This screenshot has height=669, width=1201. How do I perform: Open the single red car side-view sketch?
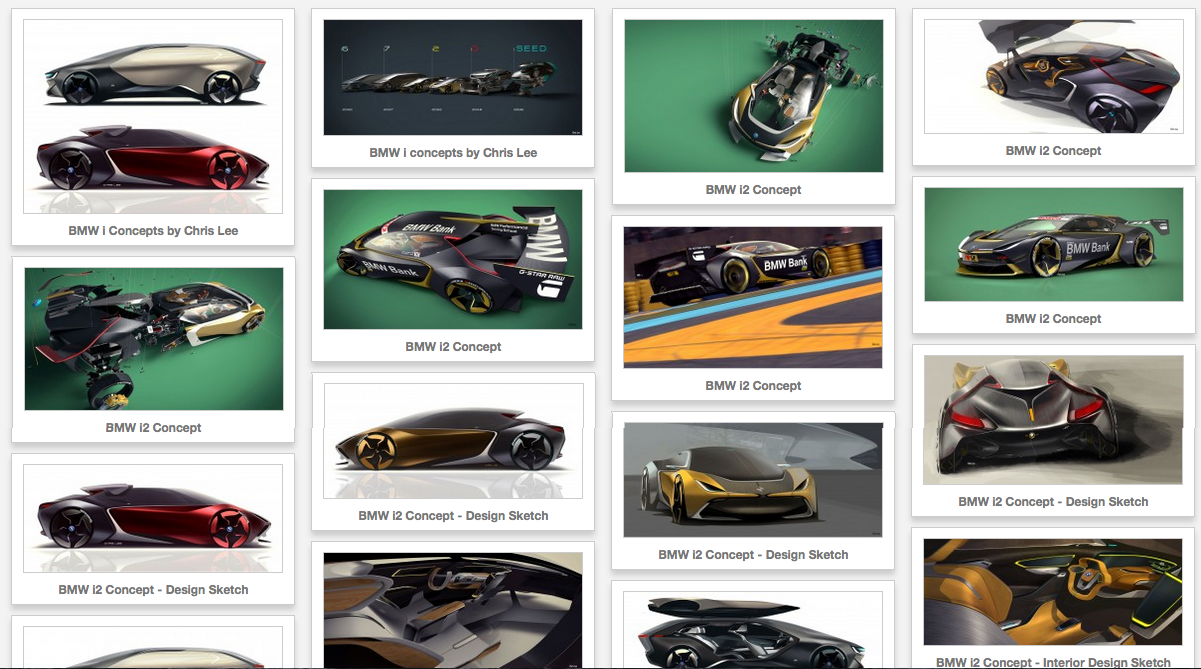coord(153,518)
